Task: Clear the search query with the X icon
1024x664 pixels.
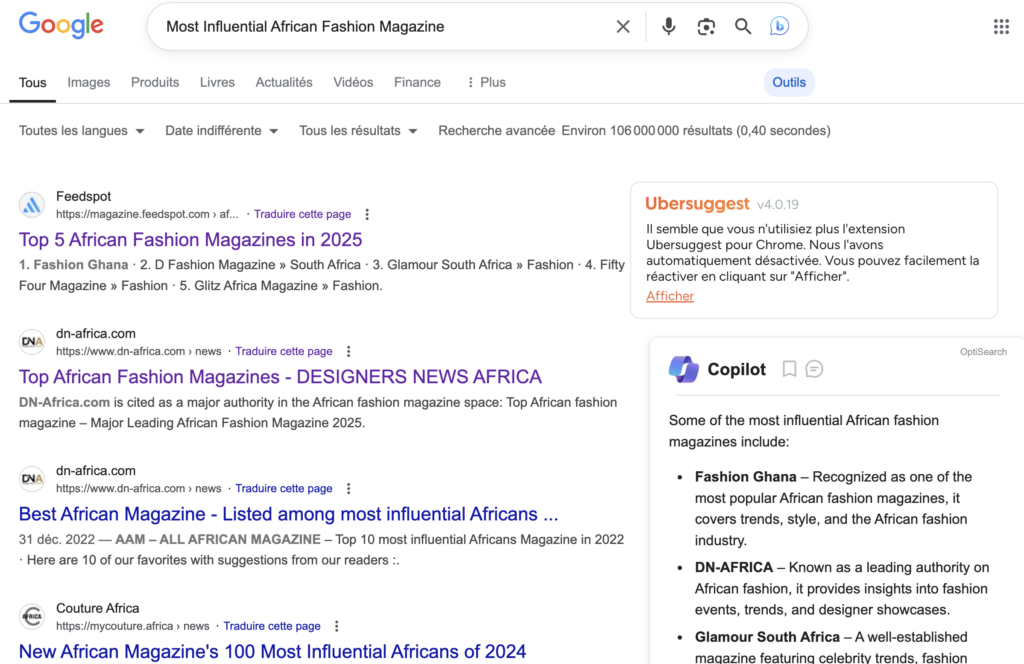Action: (622, 27)
